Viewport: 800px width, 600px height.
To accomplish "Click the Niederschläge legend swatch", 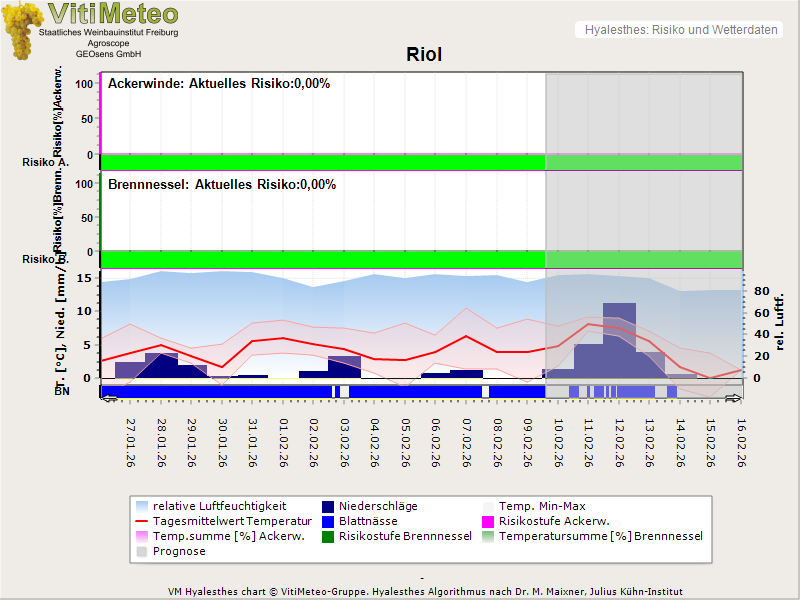I will pyautogui.click(x=329, y=507).
